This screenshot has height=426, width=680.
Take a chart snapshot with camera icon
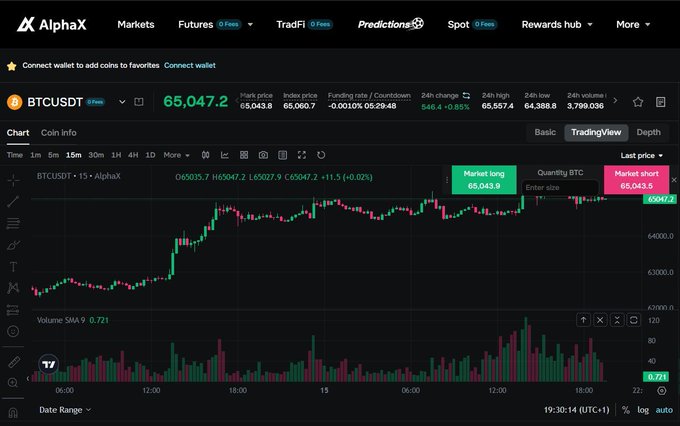point(263,155)
